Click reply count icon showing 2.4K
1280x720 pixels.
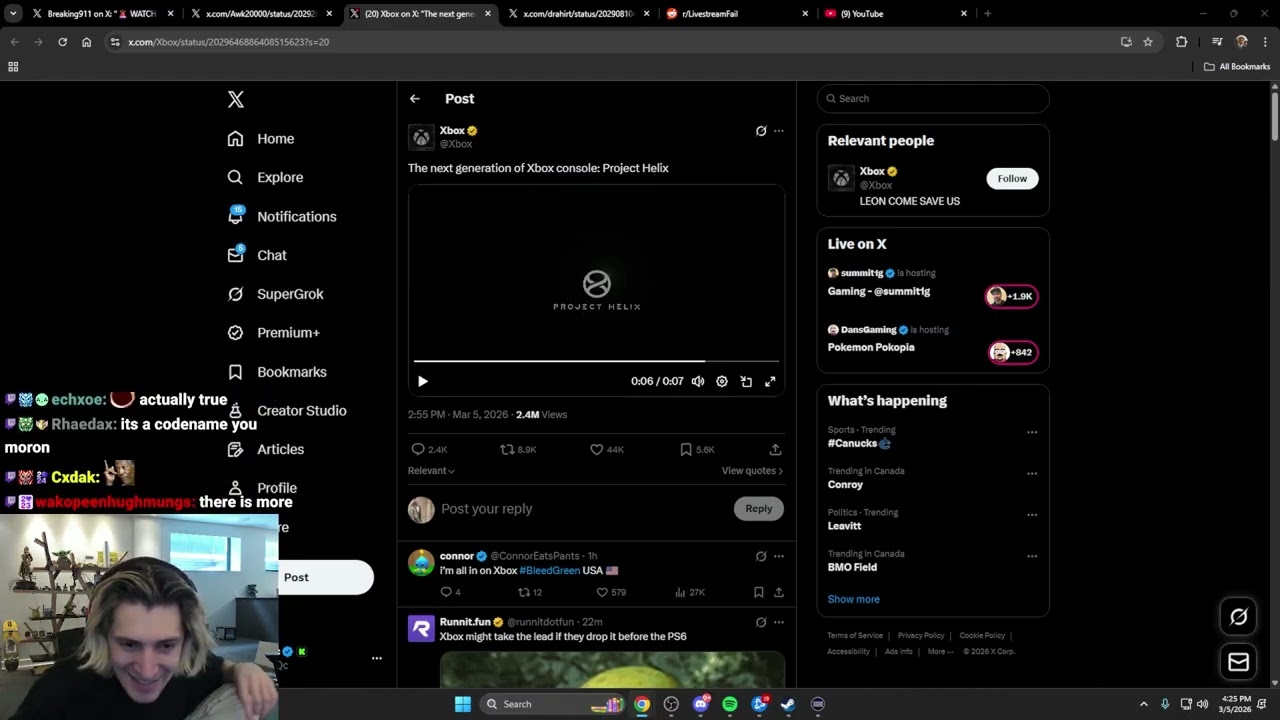tap(418, 450)
